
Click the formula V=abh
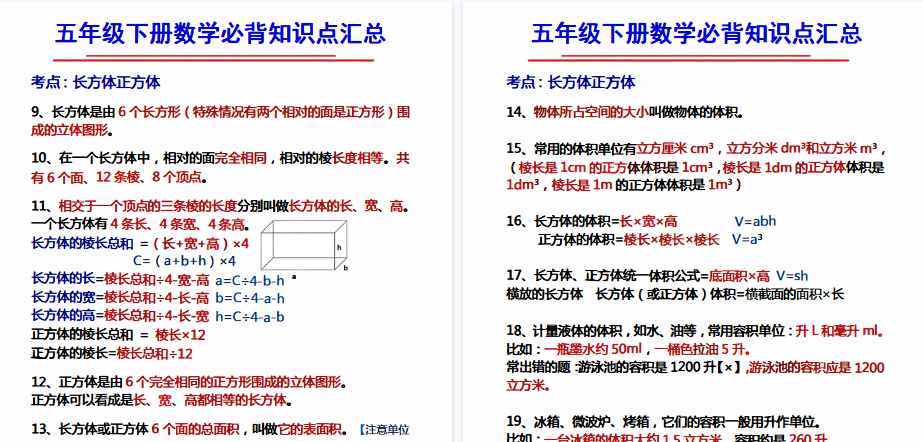[755, 221]
